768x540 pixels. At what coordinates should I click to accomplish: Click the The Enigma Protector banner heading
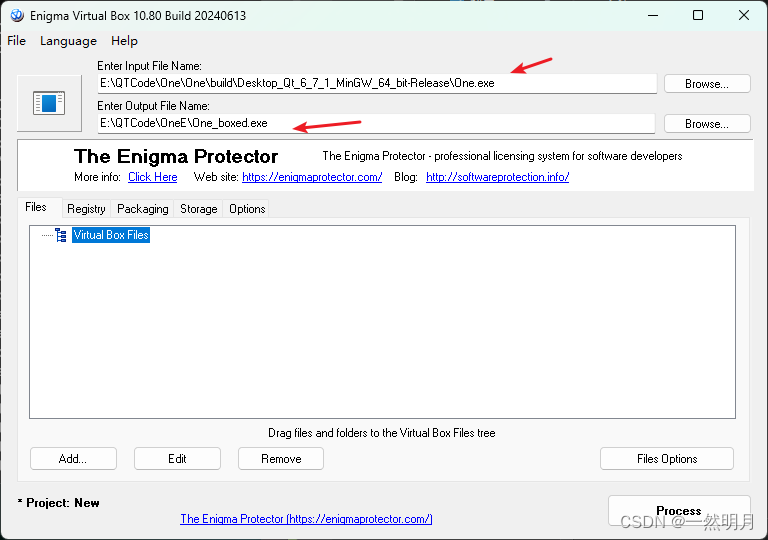[x=176, y=156]
